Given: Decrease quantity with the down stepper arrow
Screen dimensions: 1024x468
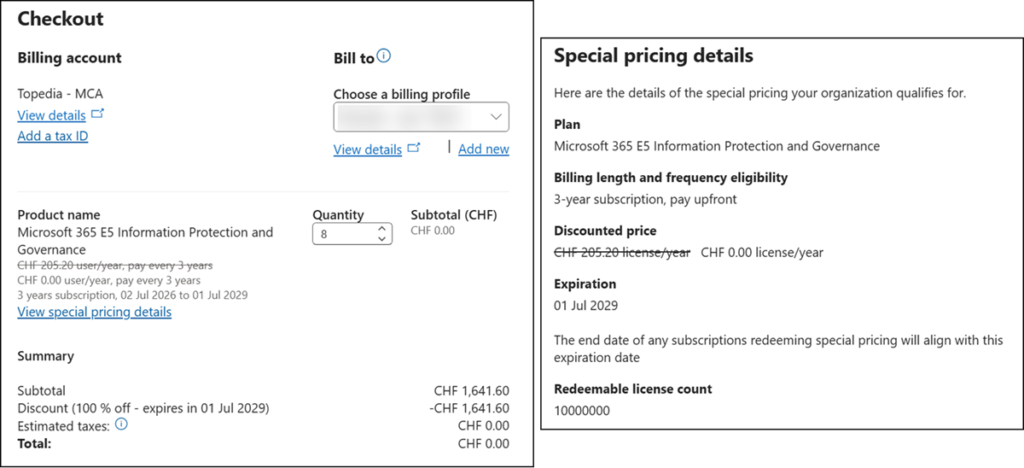Looking at the screenshot, I should point(382,238).
